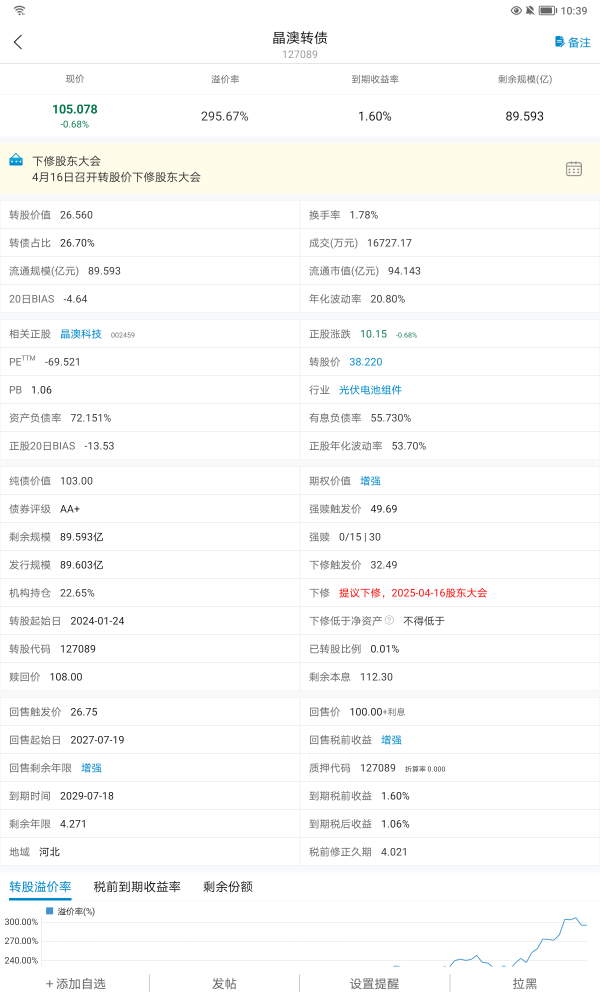Switch to the 税前到期收益率 tab
600x1000 pixels.
pos(137,886)
